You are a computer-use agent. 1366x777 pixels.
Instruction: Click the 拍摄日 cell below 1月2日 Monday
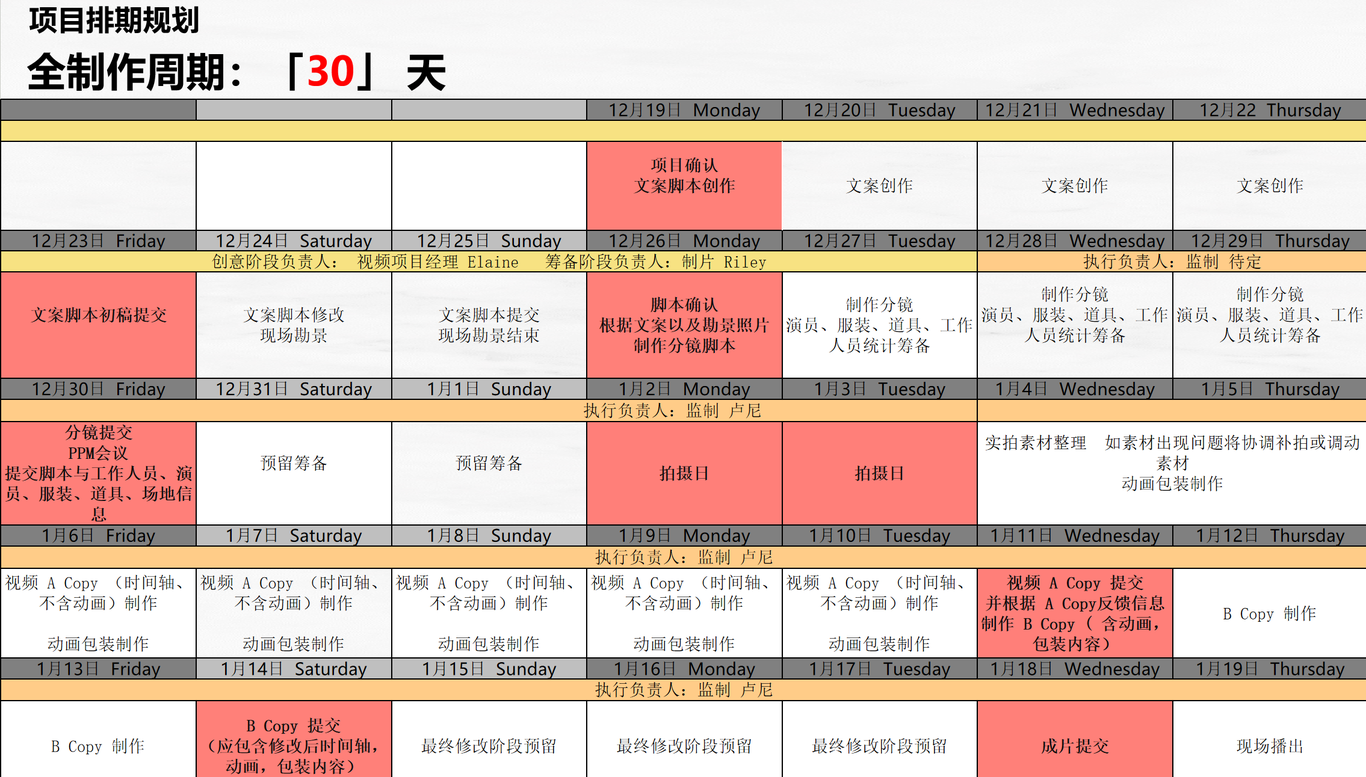pyautogui.click(x=684, y=473)
